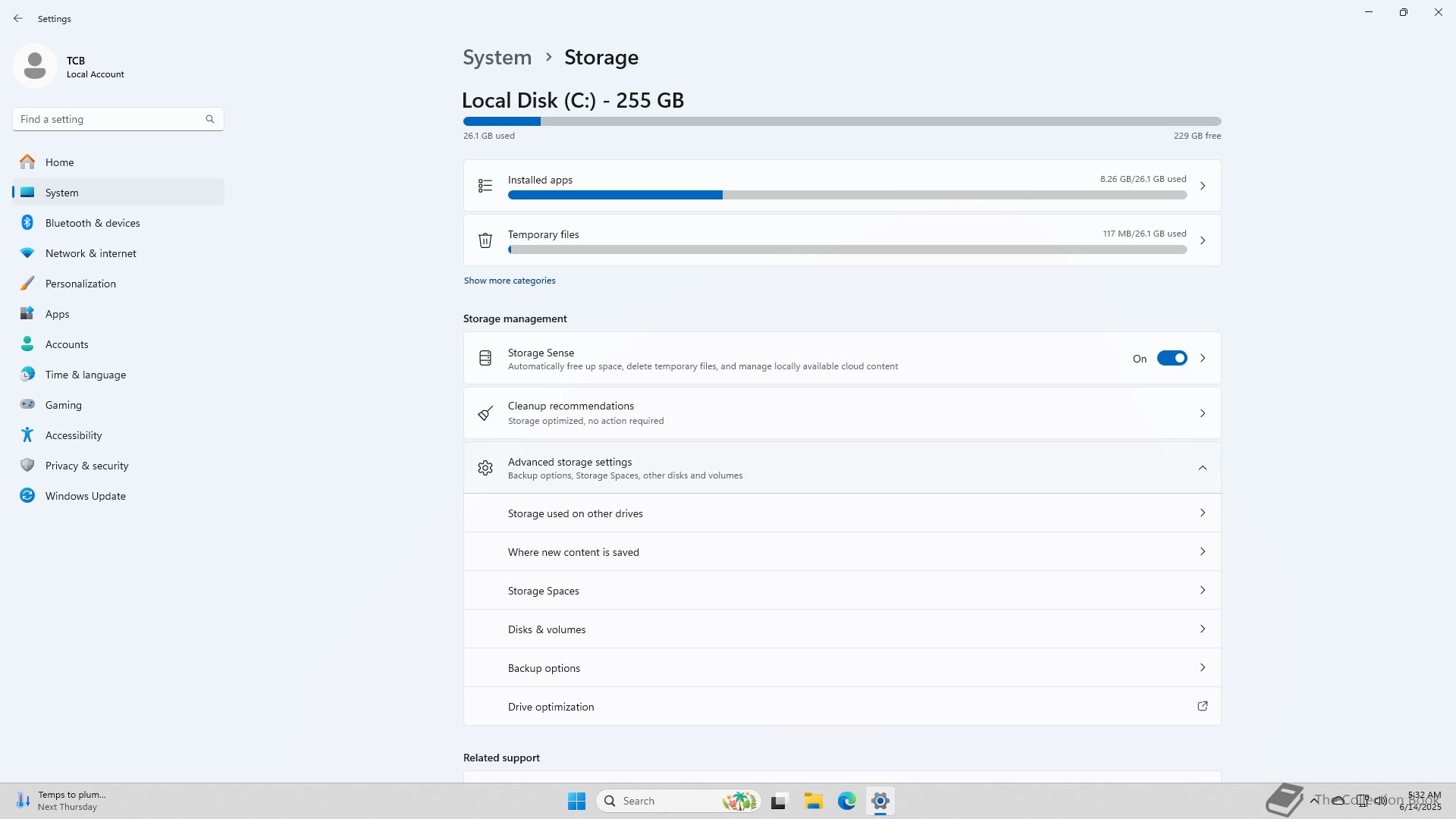
Task: Turn off the Storage Sense toggle
Action: coord(1172,359)
